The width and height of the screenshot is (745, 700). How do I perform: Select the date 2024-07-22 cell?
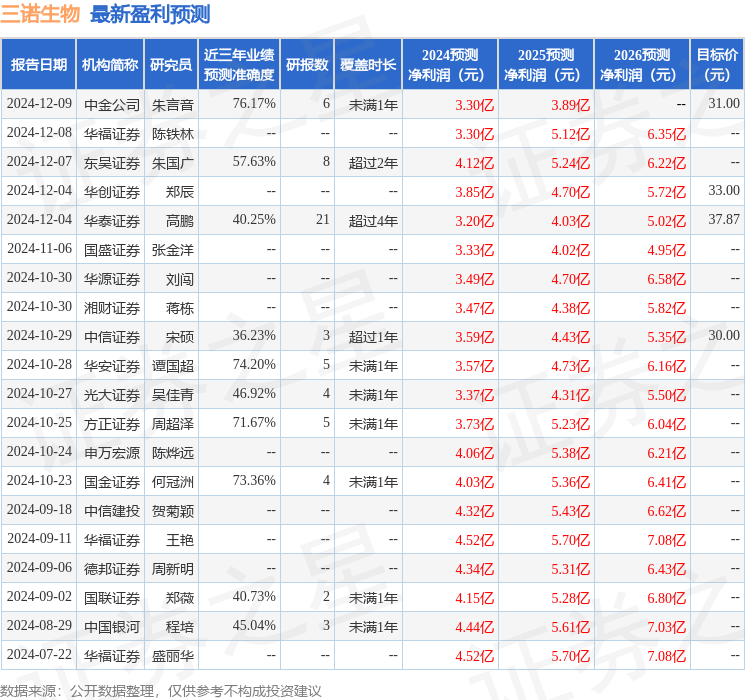[x=39, y=654]
